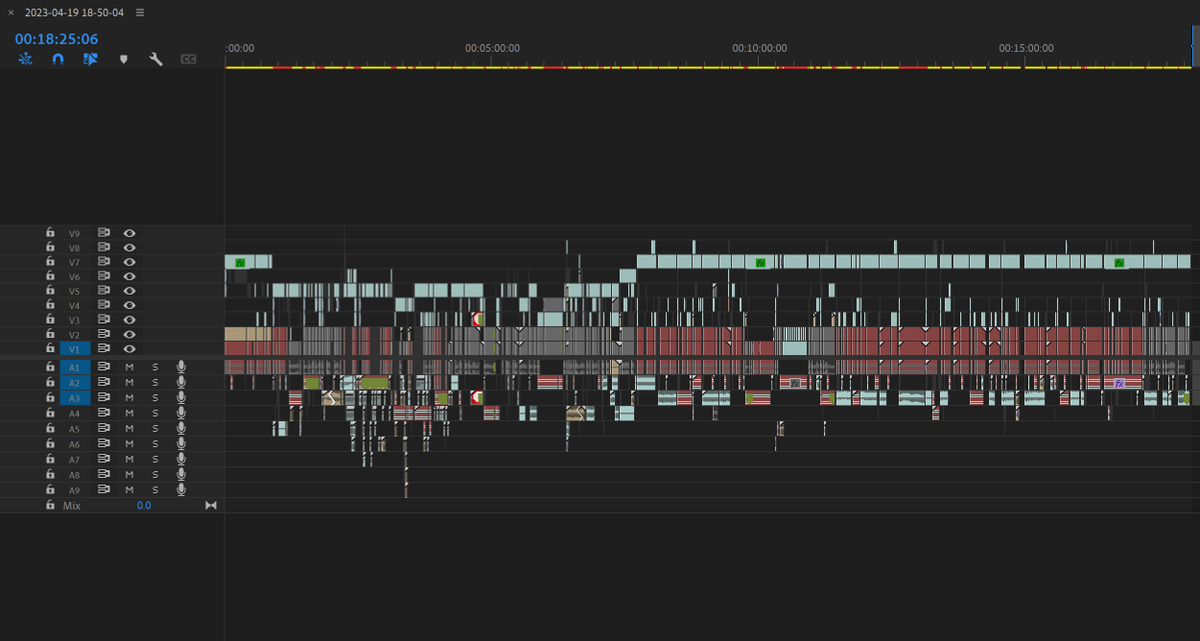Enable voice-over record on A1
Screen dimensions: 1200x641
(x=181, y=367)
